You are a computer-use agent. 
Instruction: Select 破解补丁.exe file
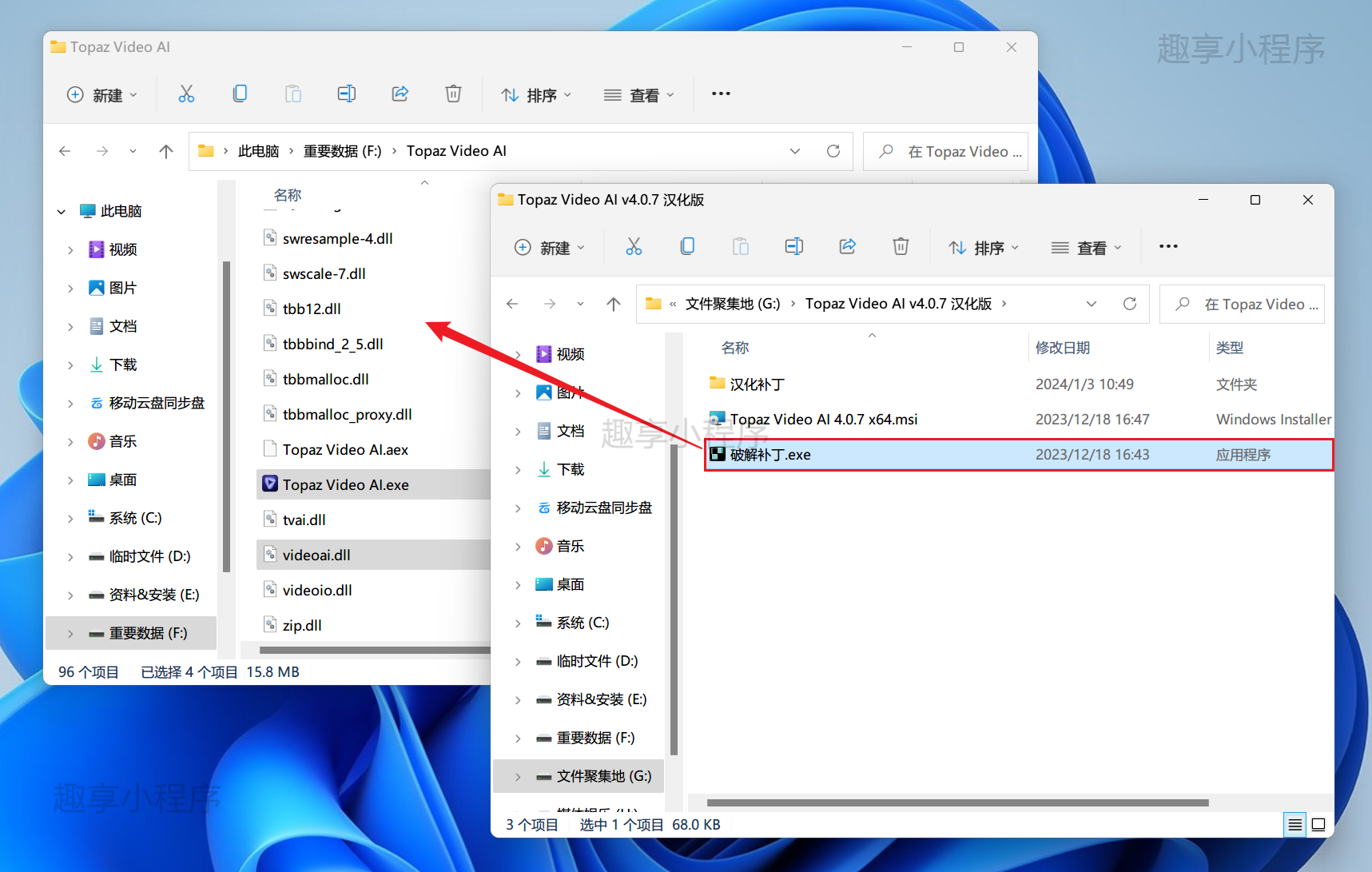(x=1019, y=455)
